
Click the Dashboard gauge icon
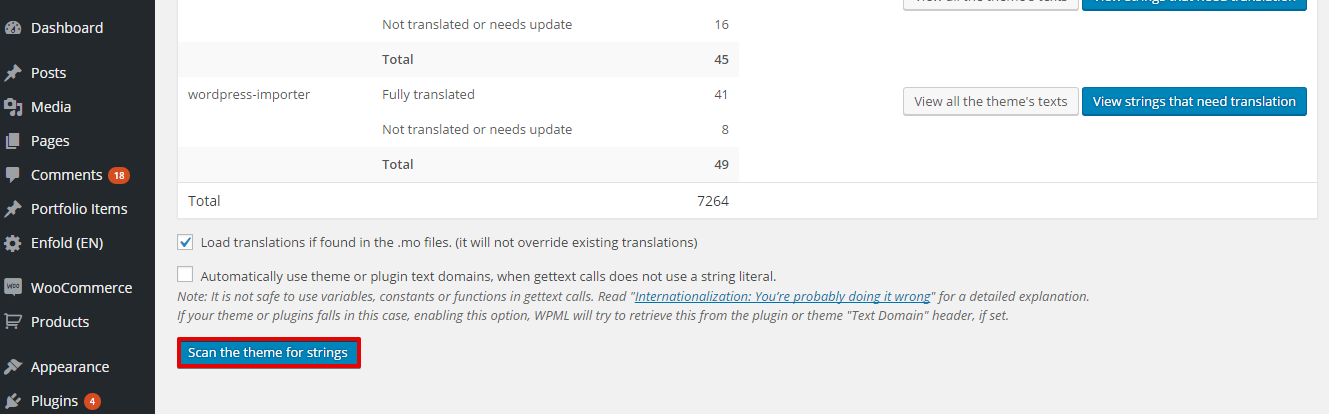click(13, 28)
